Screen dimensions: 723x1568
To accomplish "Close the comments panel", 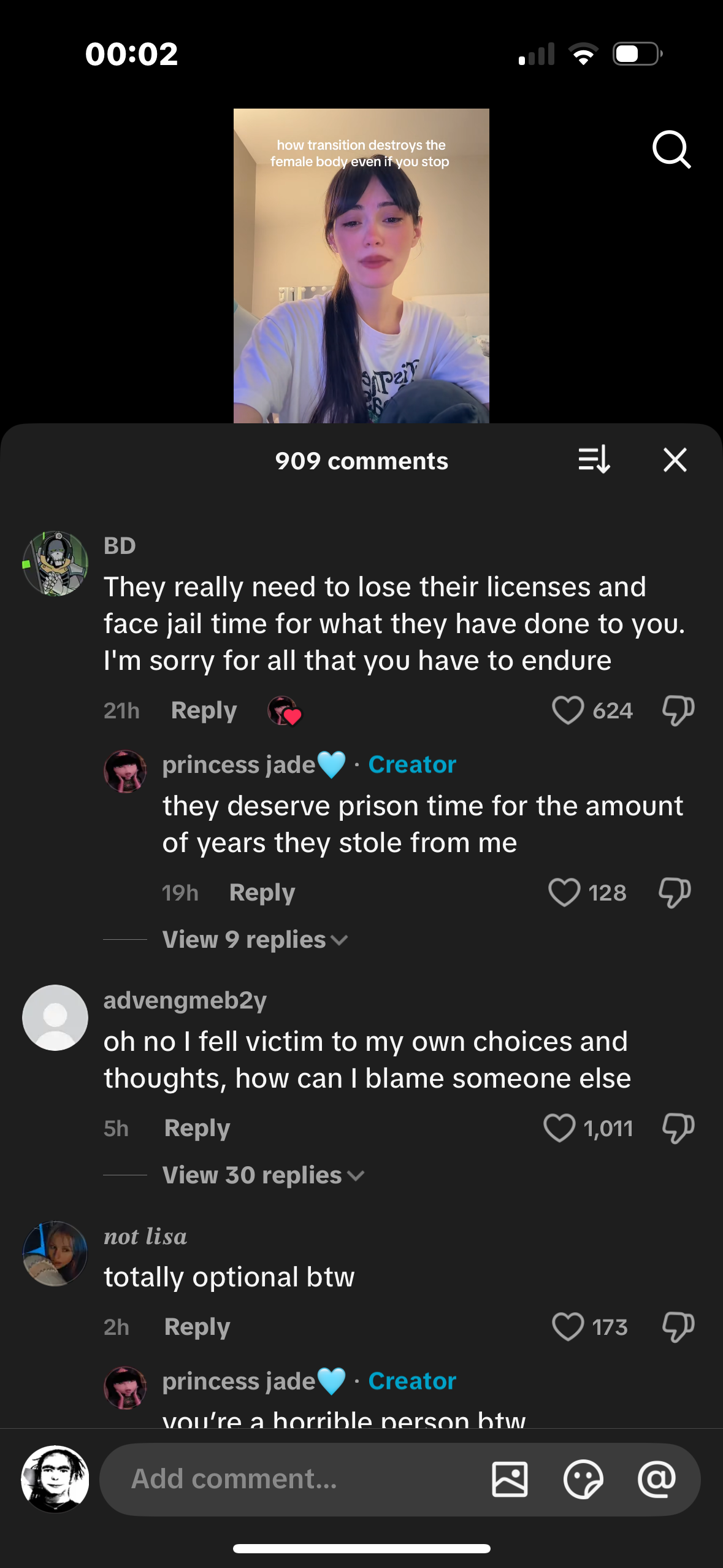I will [675, 459].
